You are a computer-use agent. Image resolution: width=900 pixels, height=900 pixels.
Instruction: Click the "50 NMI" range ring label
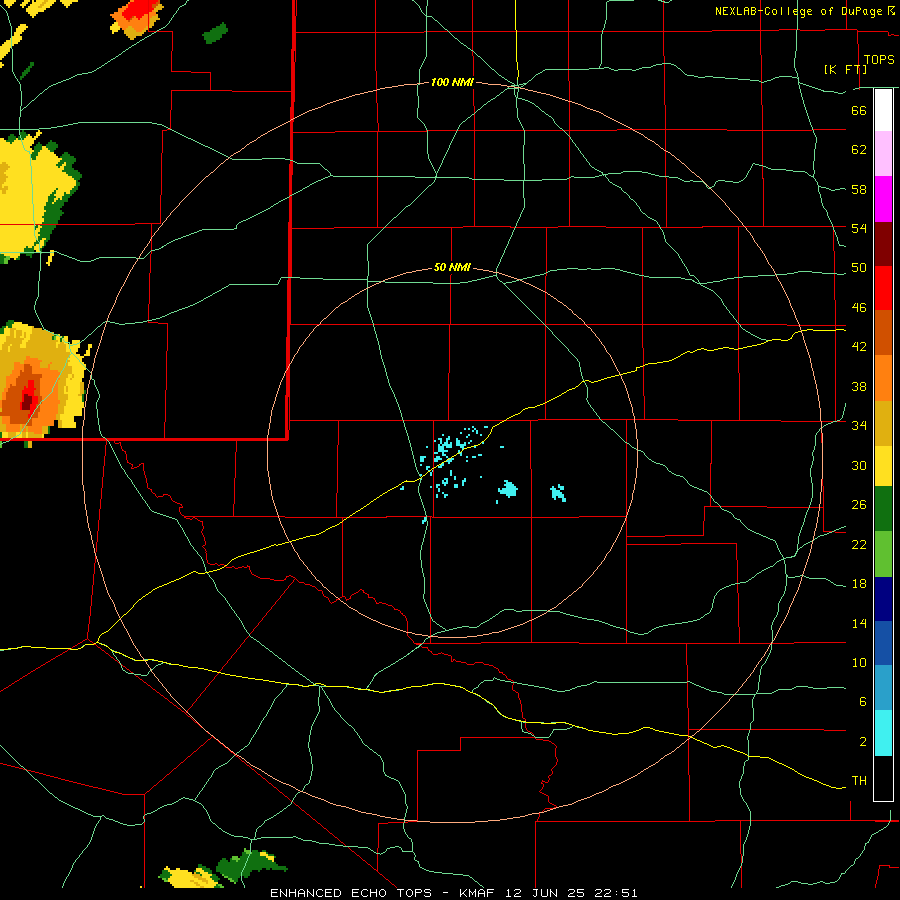click(x=452, y=267)
